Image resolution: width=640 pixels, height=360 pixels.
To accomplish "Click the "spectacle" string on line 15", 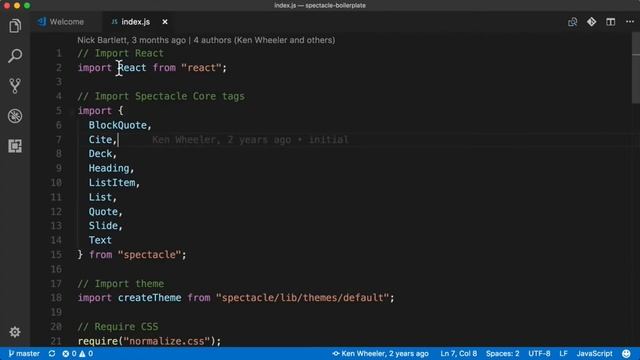I will pyautogui.click(x=149, y=255).
